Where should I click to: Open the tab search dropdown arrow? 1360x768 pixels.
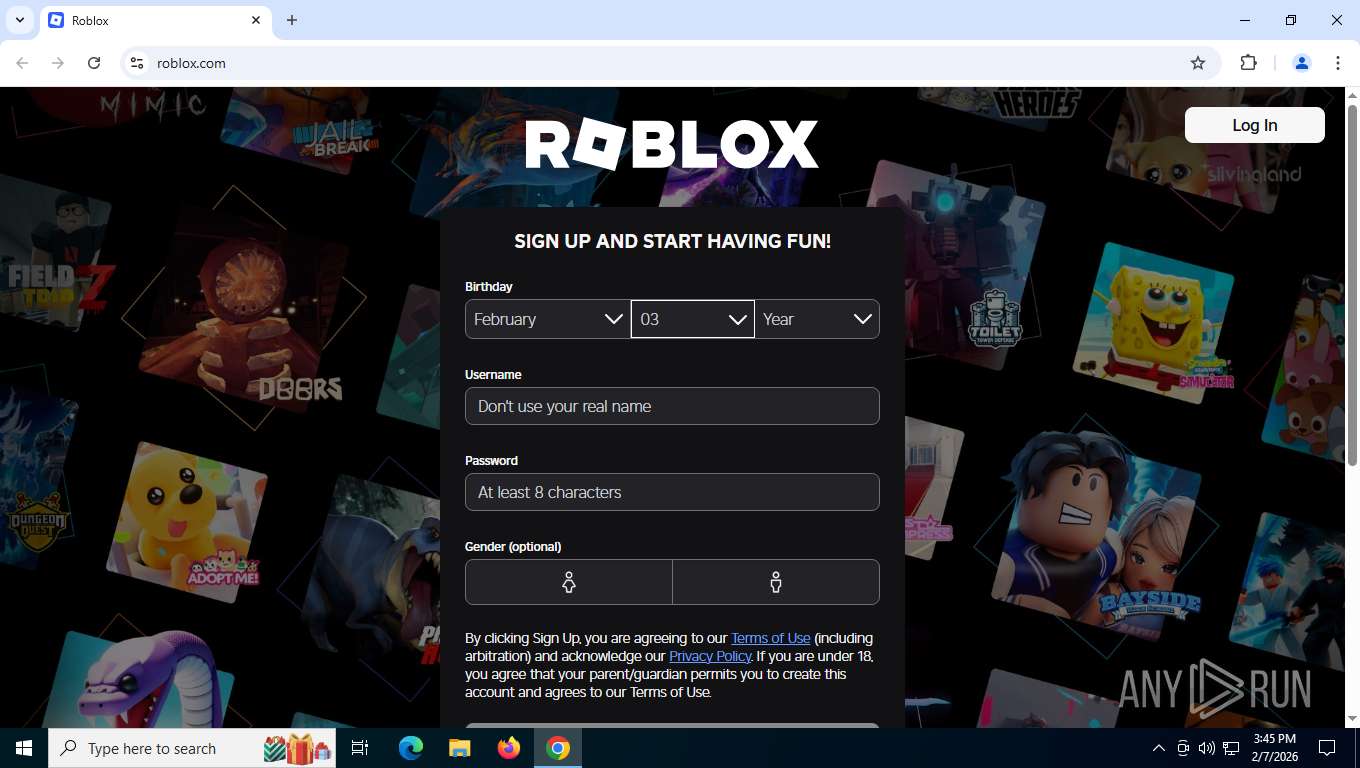19,20
